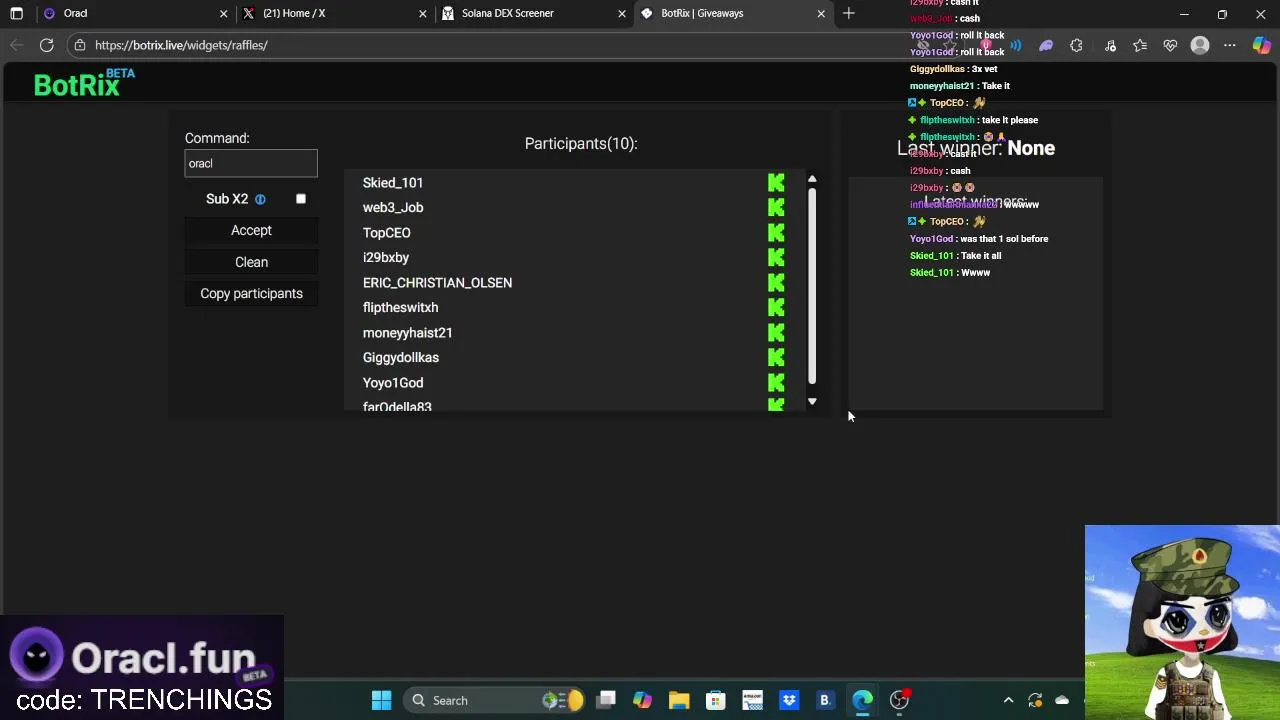
Task: Close the BotRix Giveaways tab
Action: [821, 13]
